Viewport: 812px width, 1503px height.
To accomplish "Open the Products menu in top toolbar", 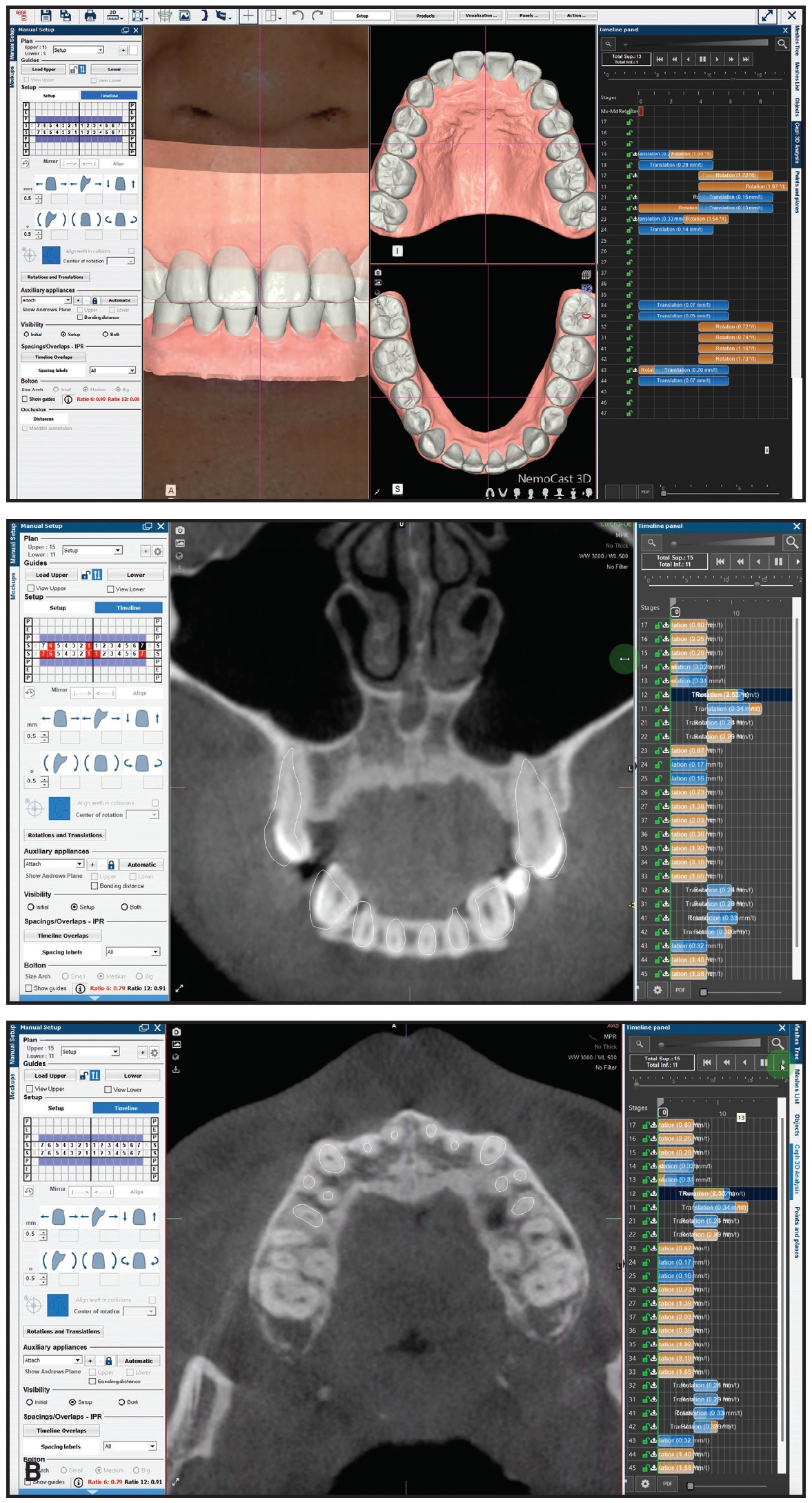I will pos(426,15).
